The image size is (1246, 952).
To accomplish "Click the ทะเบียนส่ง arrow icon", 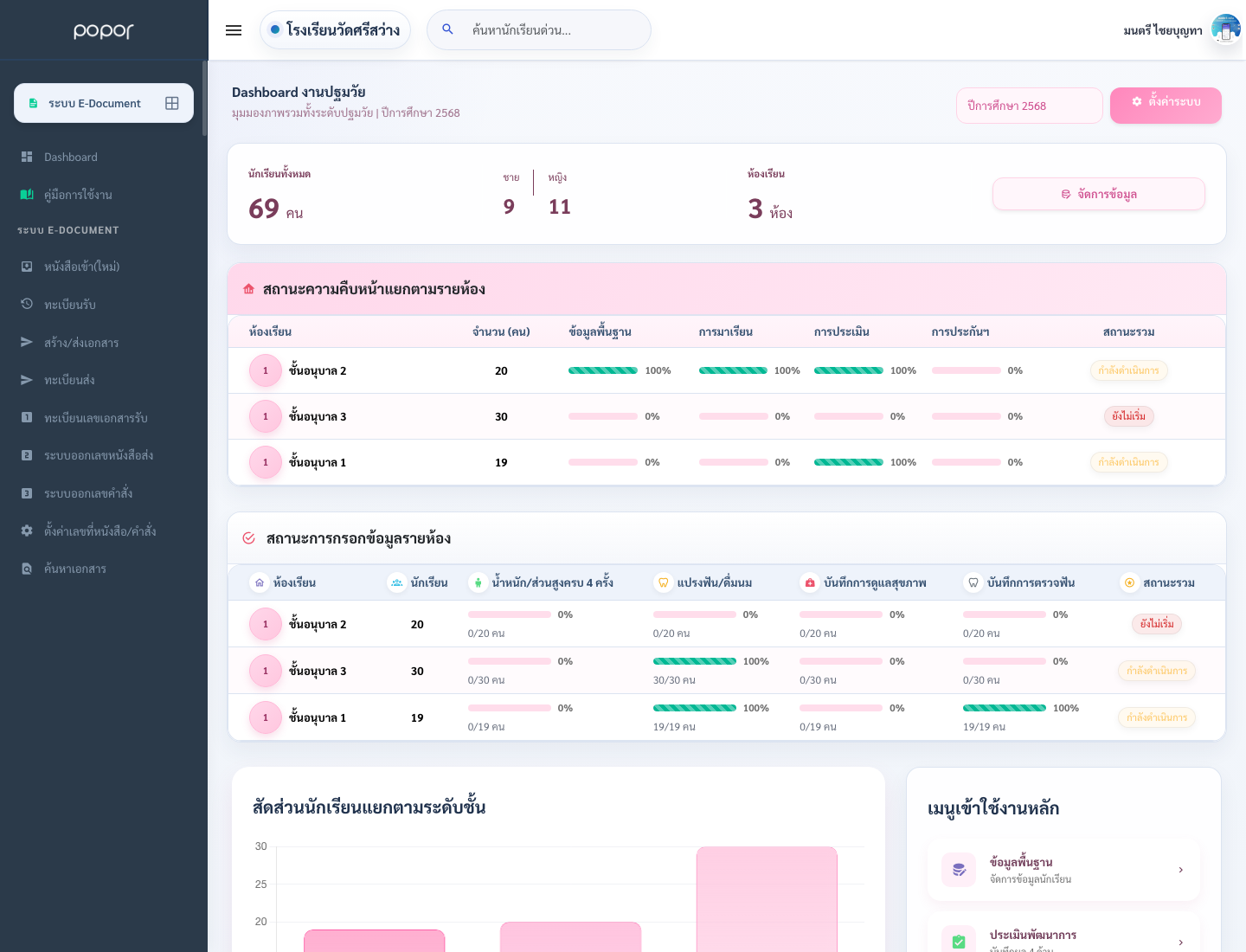I will (x=27, y=380).
